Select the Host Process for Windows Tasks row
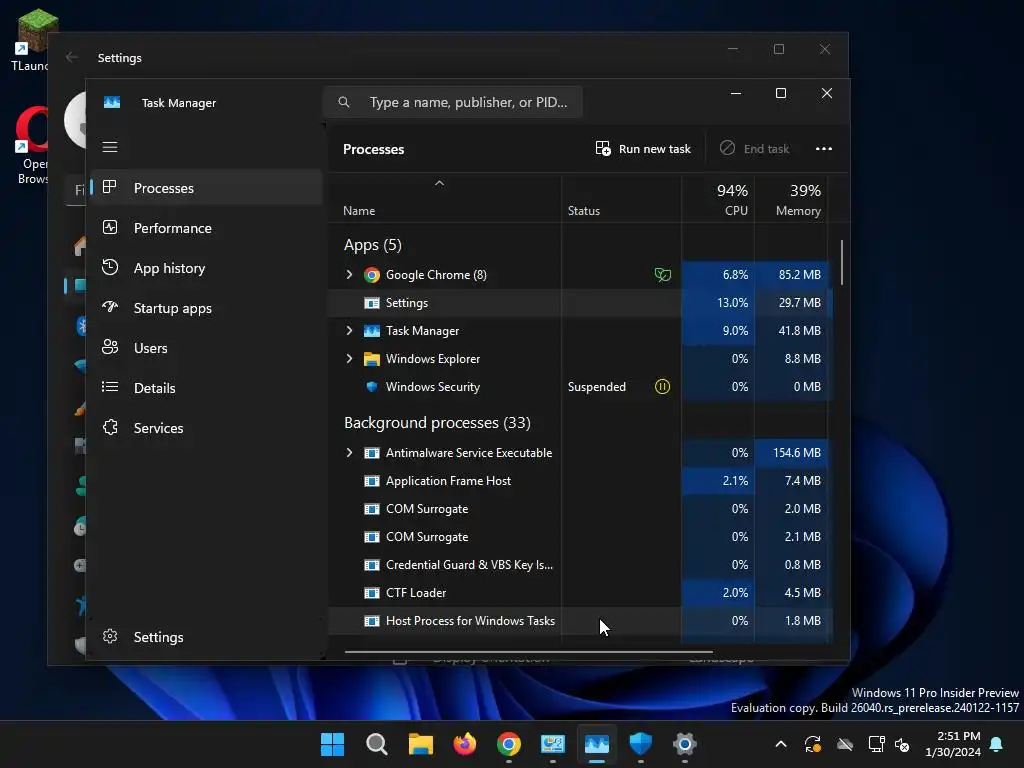1024x768 pixels. (581, 621)
